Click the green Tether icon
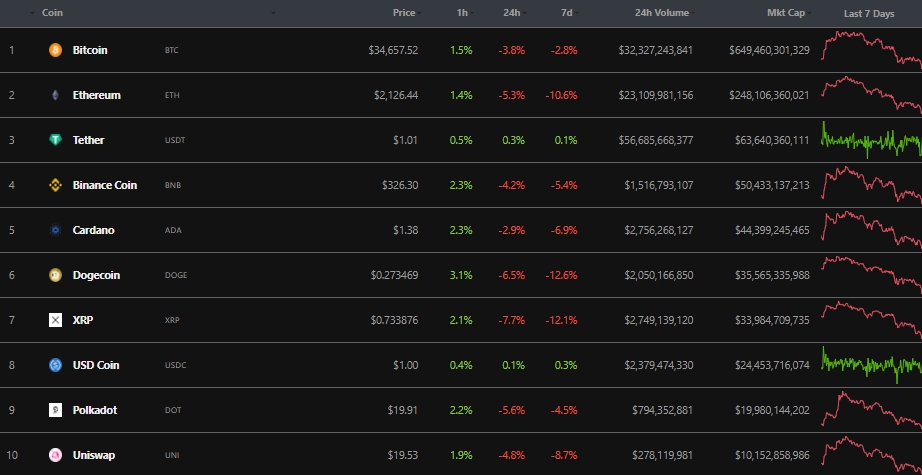The image size is (922, 475). click(55, 140)
